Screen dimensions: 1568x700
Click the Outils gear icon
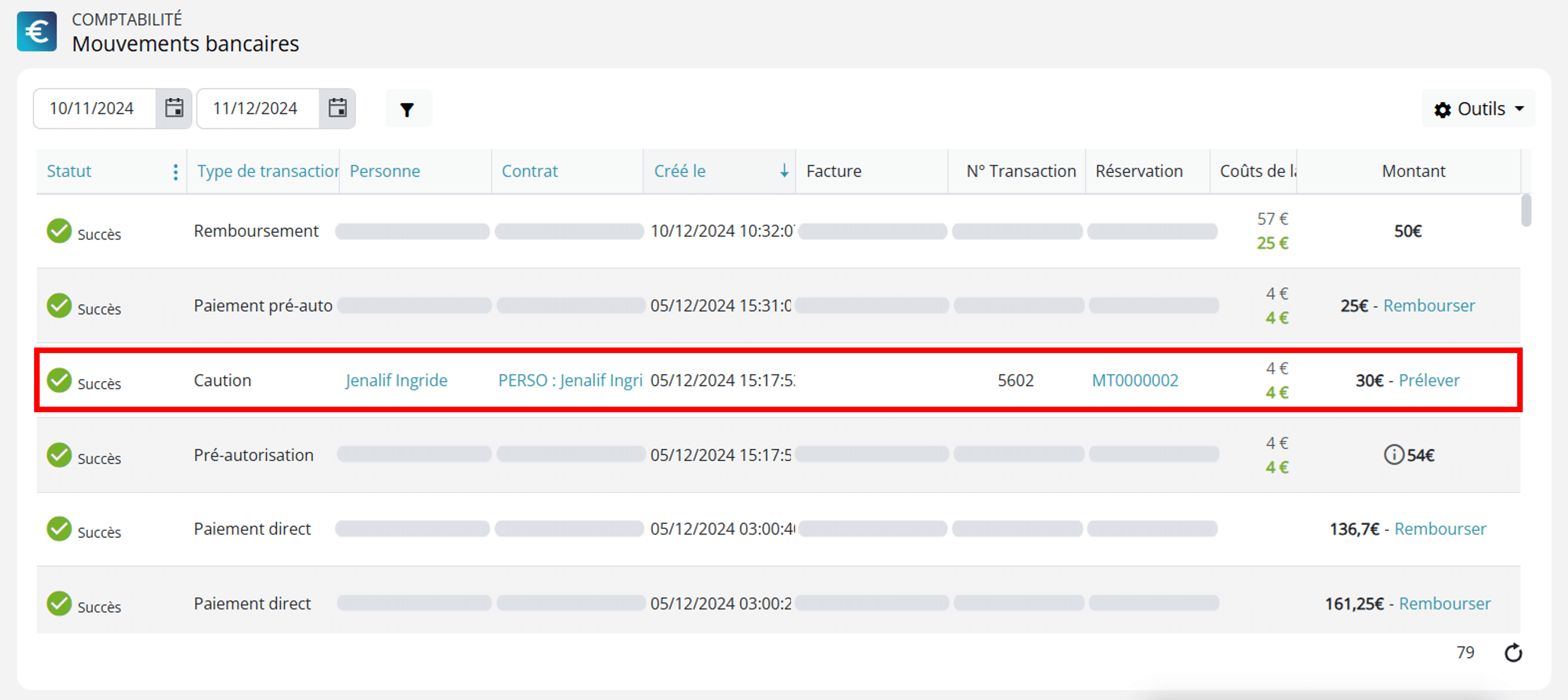(1442, 109)
